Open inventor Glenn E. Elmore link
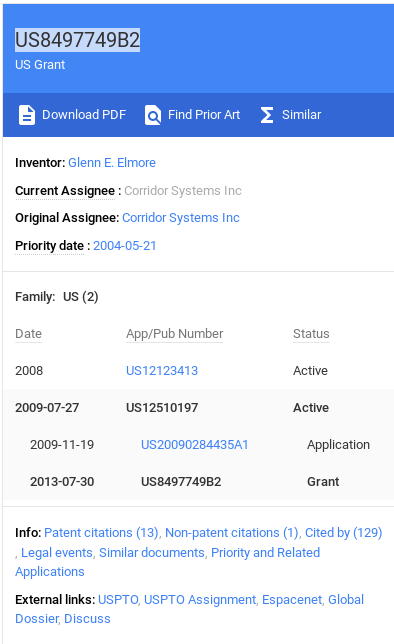 pyautogui.click(x=112, y=163)
